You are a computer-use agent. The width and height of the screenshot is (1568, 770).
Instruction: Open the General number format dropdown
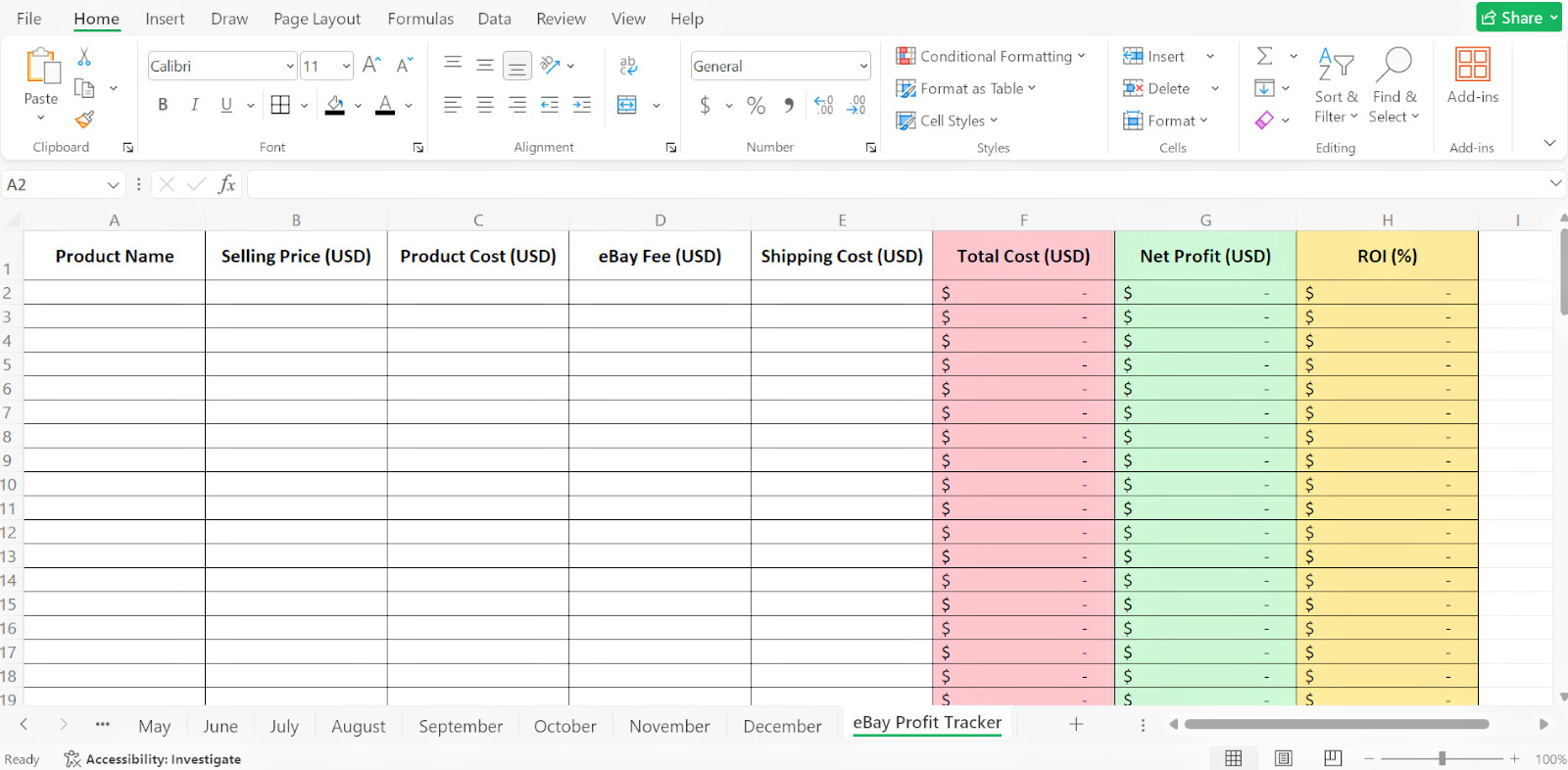pos(863,66)
